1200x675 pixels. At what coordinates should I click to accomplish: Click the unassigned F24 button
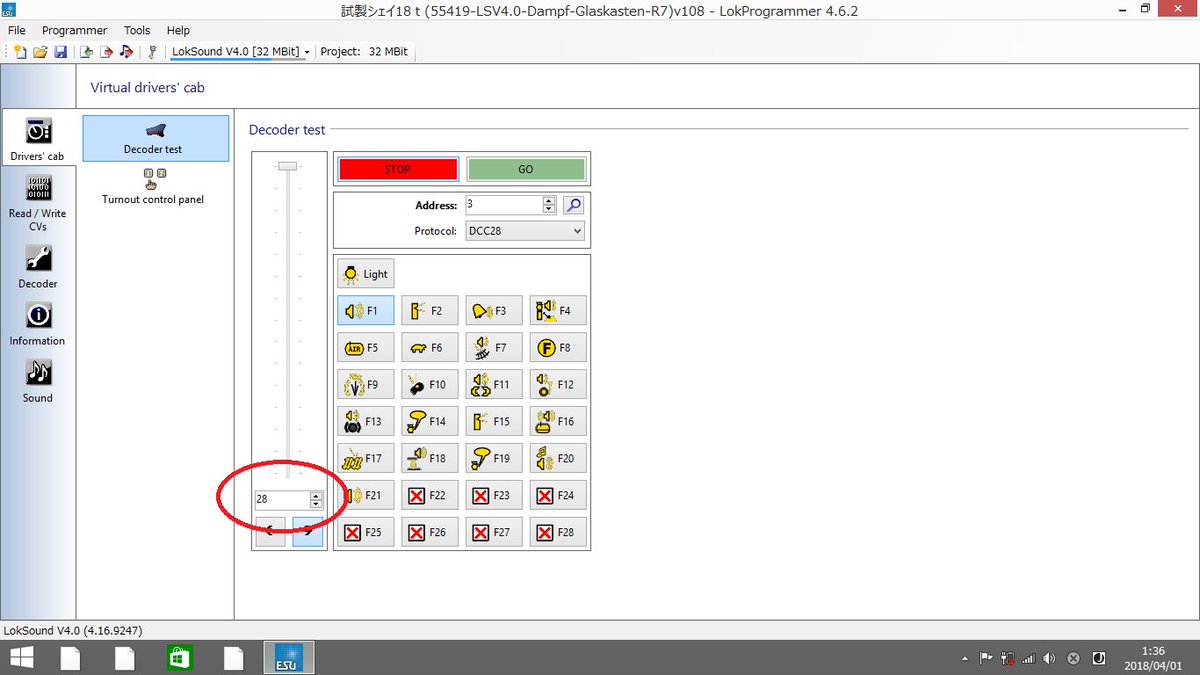(x=558, y=496)
